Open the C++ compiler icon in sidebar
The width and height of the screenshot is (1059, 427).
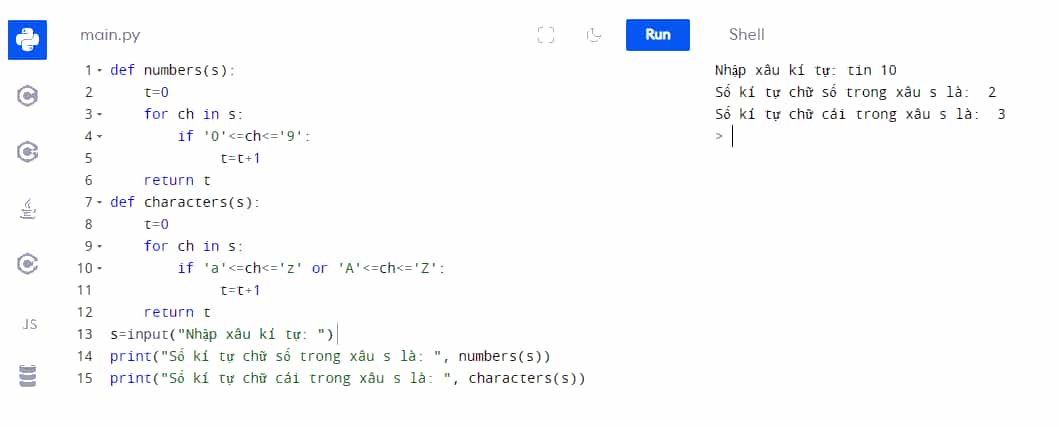(27, 152)
